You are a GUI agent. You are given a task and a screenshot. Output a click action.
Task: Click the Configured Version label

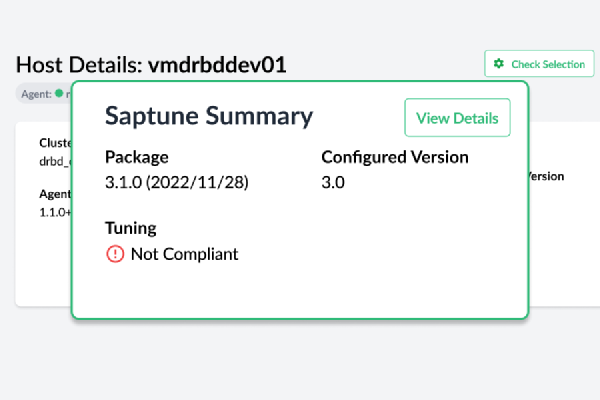pos(395,157)
